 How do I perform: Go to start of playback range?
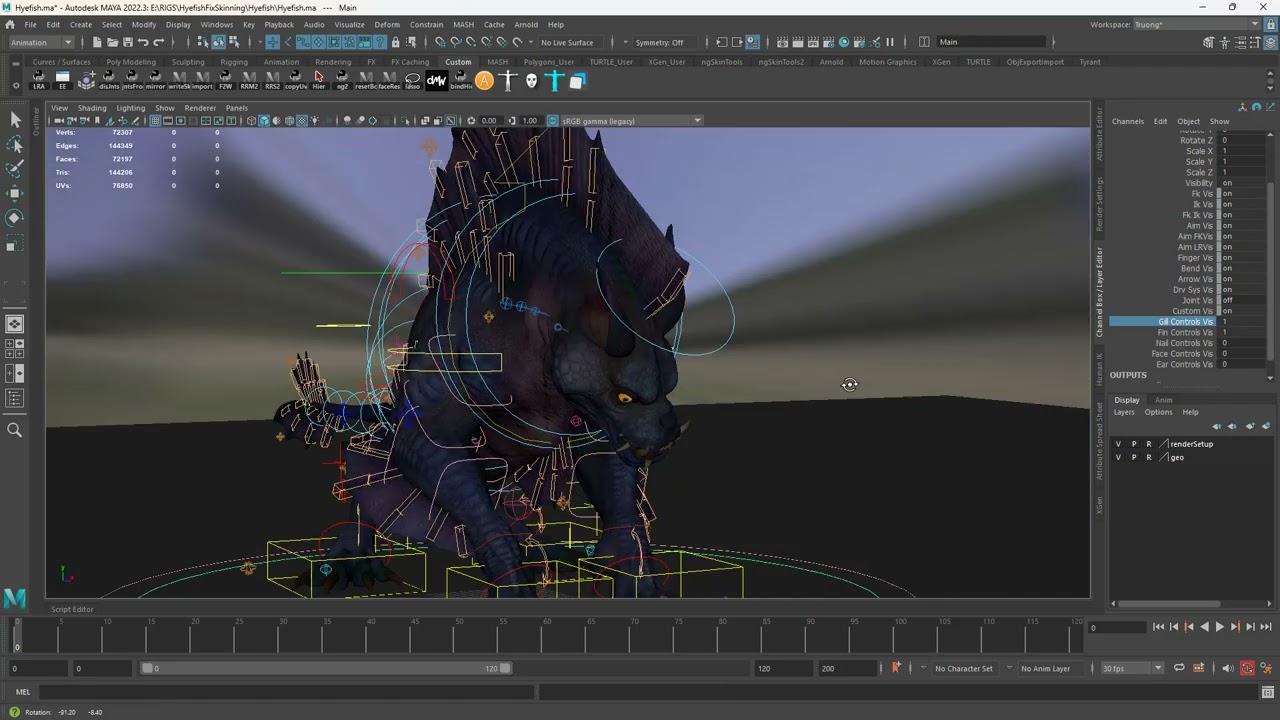point(1158,627)
